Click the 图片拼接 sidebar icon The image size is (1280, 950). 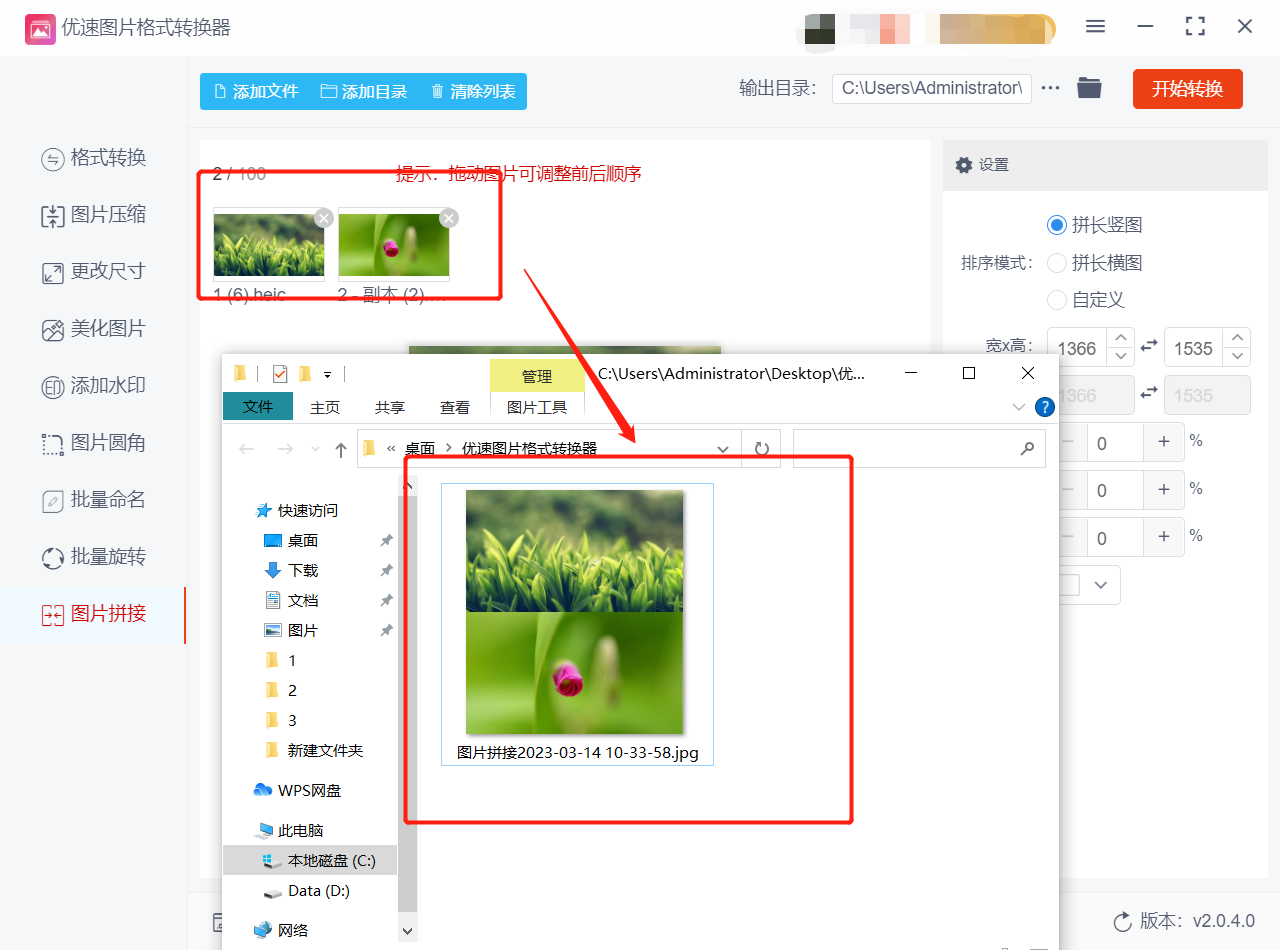(53, 615)
